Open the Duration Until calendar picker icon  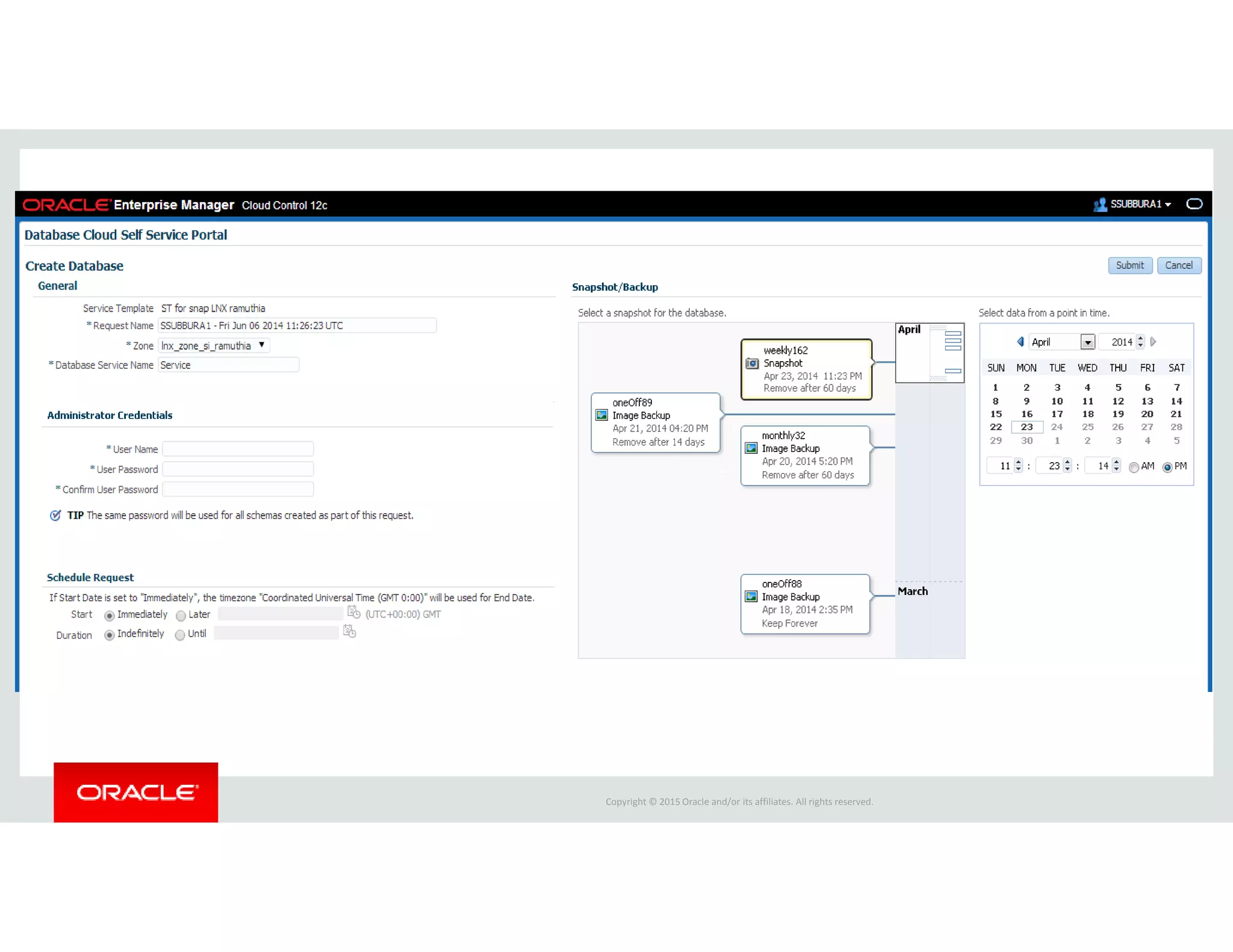click(x=349, y=631)
